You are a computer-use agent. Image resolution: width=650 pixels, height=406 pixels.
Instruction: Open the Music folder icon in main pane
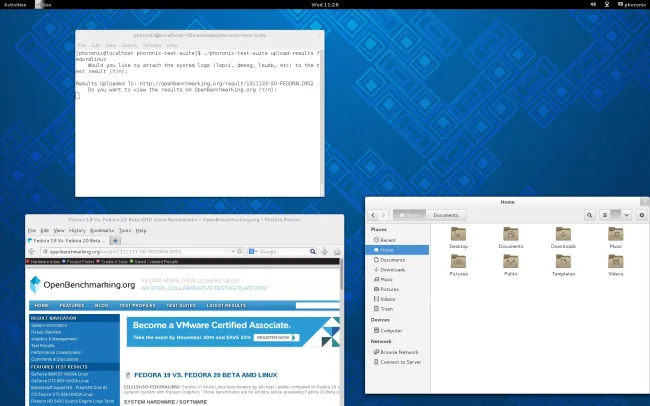pyautogui.click(x=616, y=238)
